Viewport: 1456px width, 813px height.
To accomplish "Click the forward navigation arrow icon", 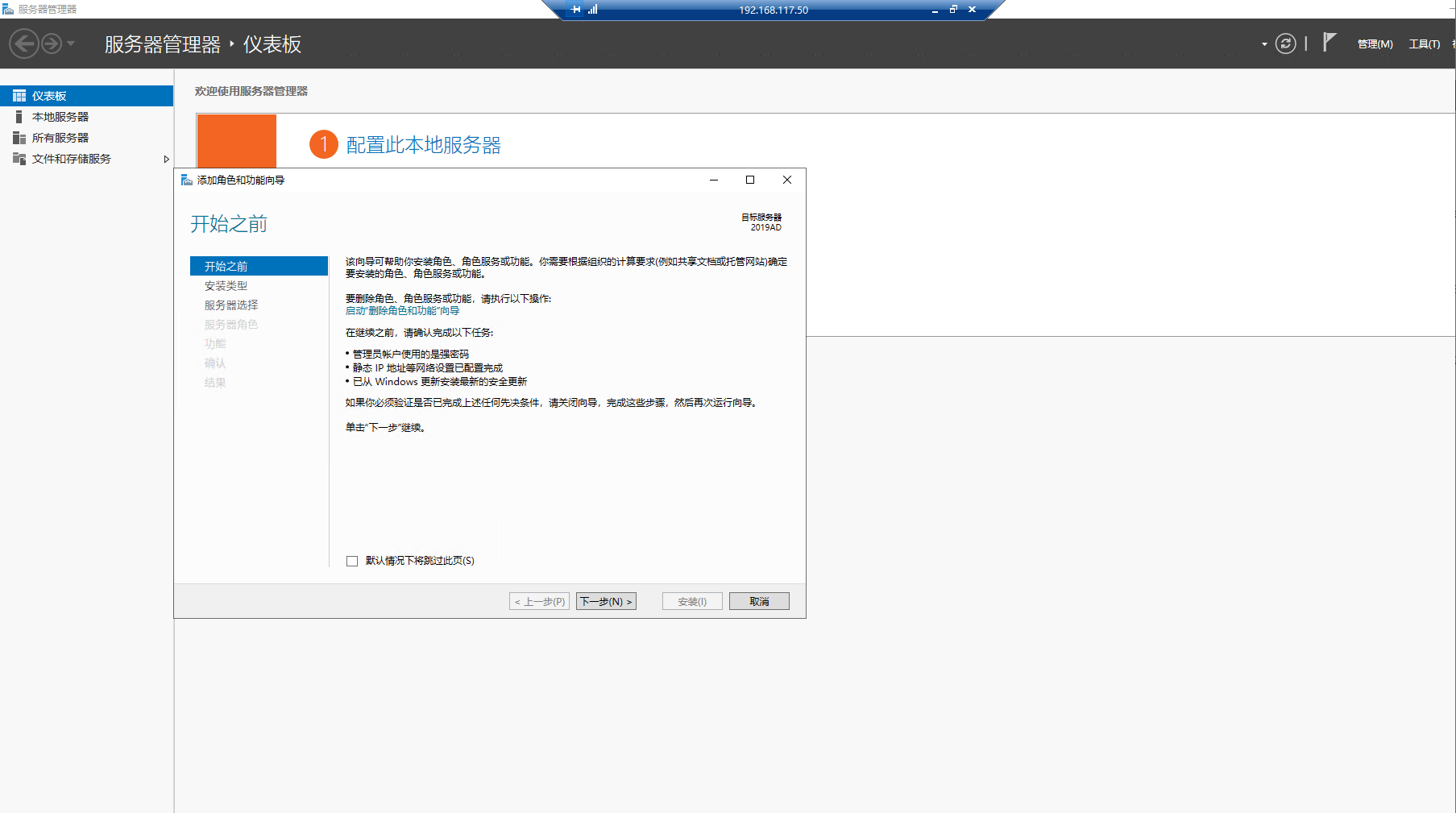I will point(52,44).
